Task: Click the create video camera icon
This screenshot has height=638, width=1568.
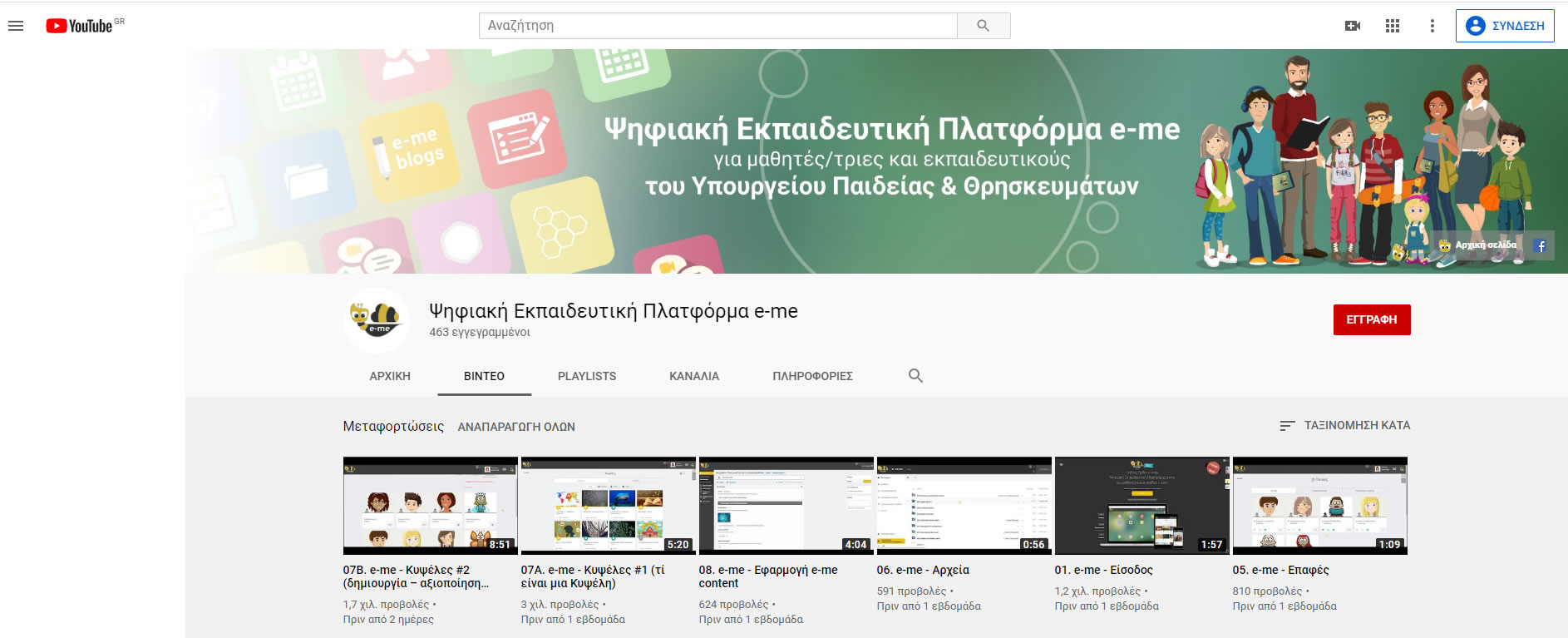Action: click(x=1353, y=26)
